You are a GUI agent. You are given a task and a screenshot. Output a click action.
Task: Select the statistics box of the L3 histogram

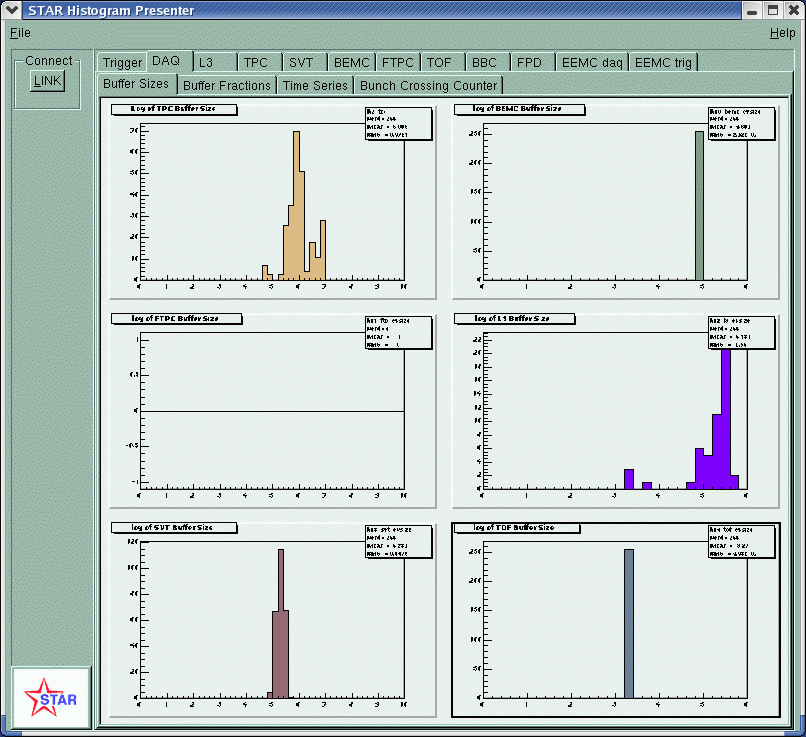click(x=741, y=333)
